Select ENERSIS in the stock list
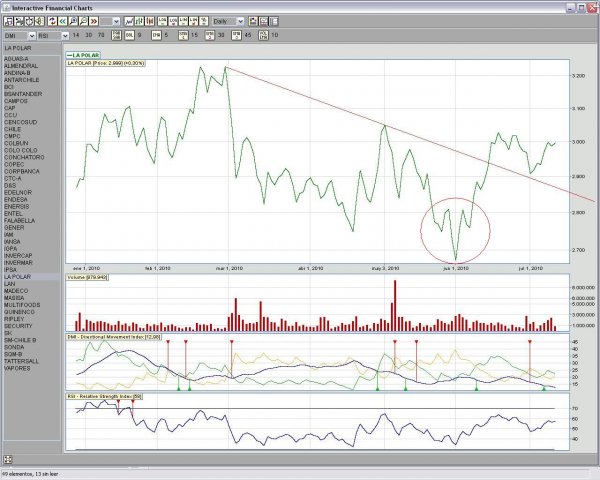This screenshot has height=480, width=600. pos(16,206)
